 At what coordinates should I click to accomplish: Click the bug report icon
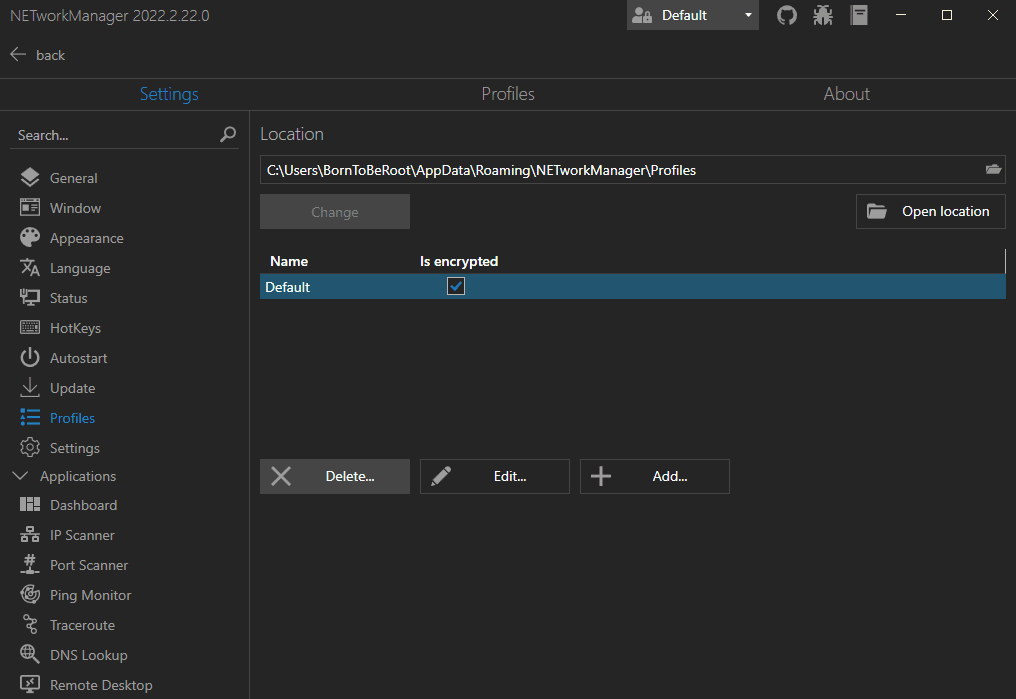click(823, 15)
